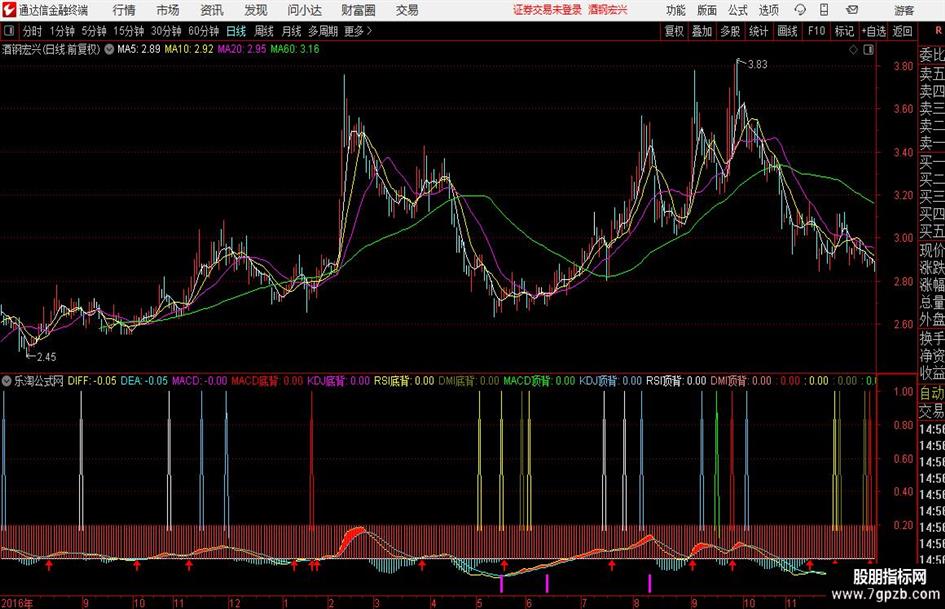Open the 版面 menu
Viewport: 945px width, 609px height.
[x=706, y=10]
